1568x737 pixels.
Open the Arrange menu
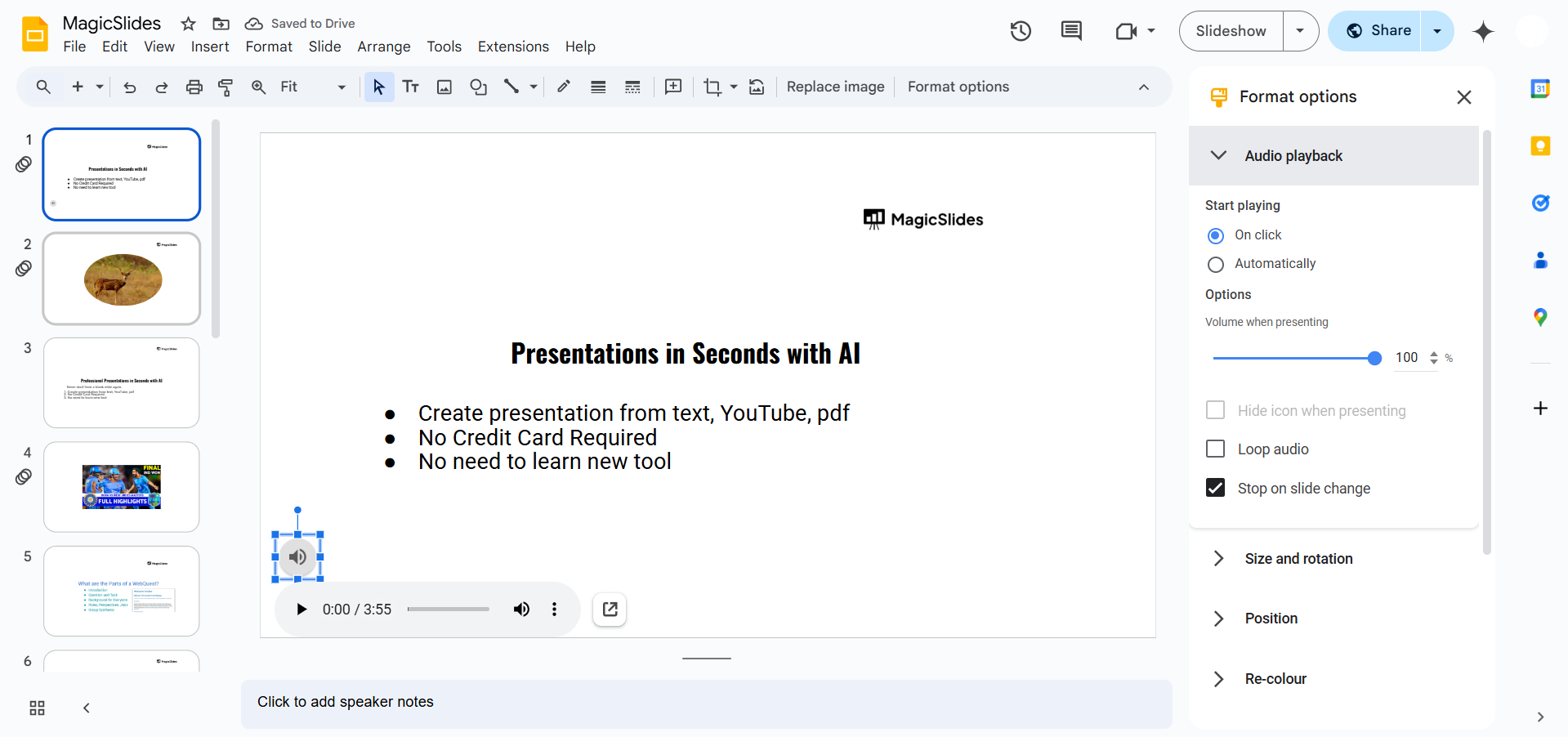(x=383, y=47)
